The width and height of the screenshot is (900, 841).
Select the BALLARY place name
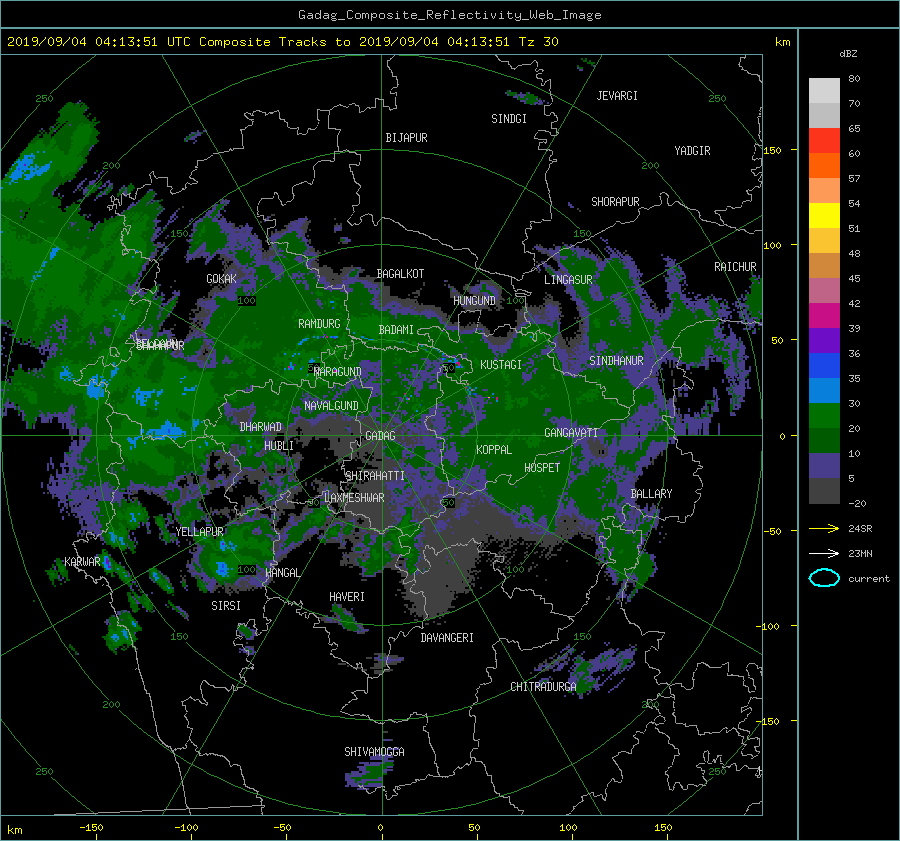coord(651,494)
